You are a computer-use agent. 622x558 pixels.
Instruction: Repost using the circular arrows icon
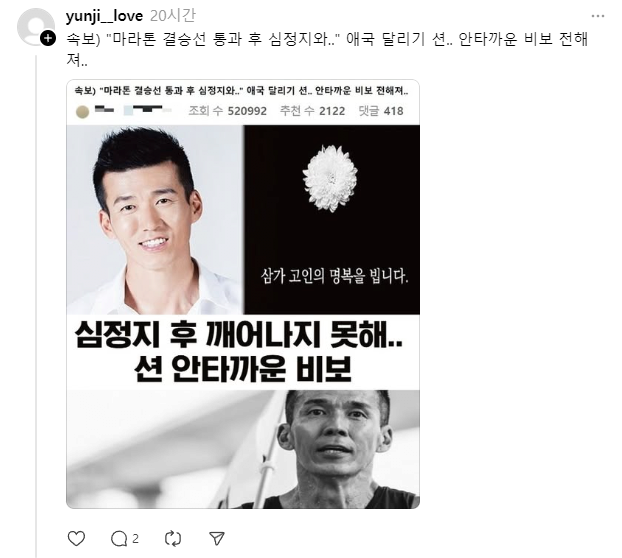(173, 539)
